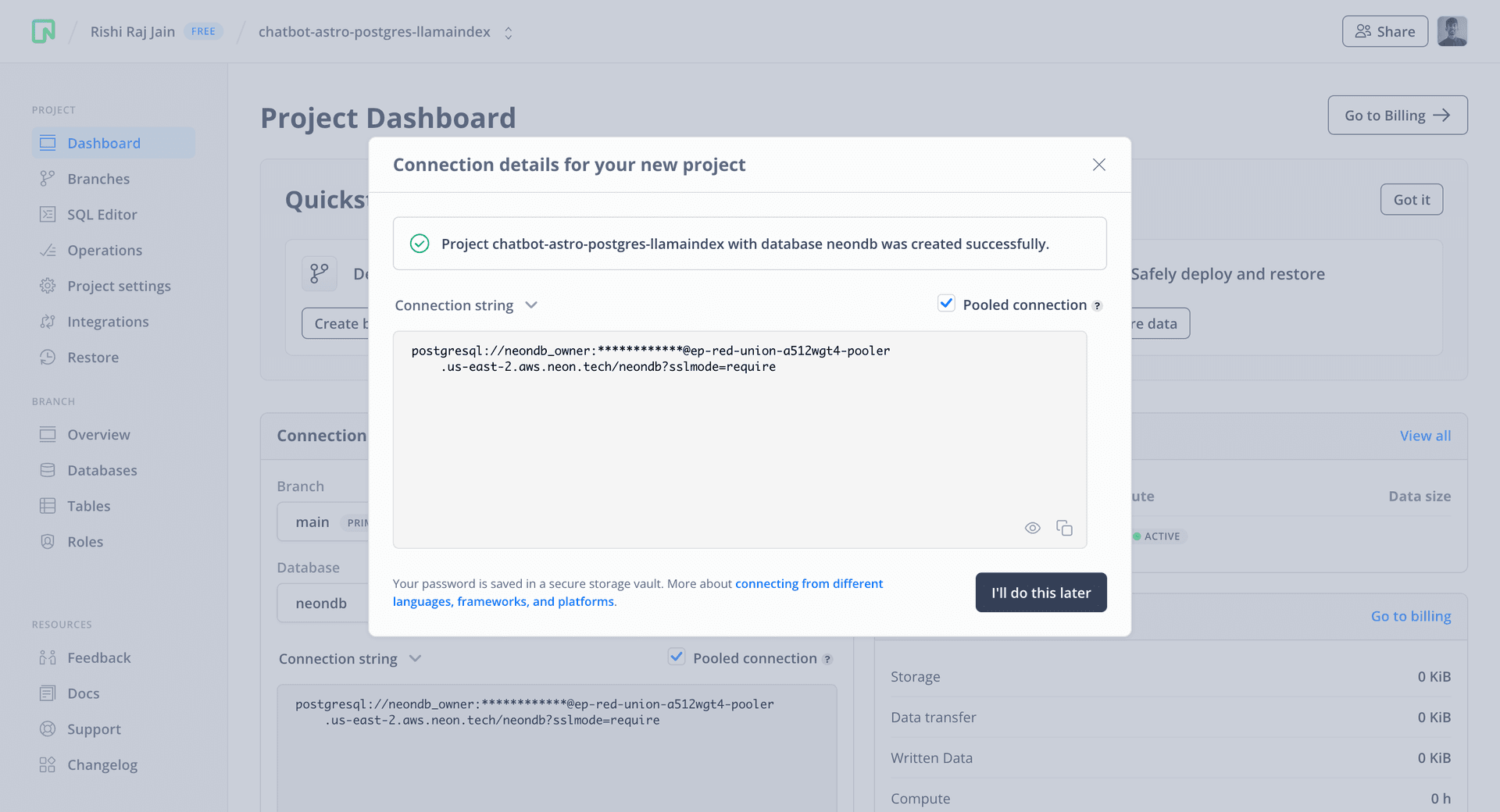The width and height of the screenshot is (1500, 812).
Task: Click the I'll do this later button
Action: 1041,593
